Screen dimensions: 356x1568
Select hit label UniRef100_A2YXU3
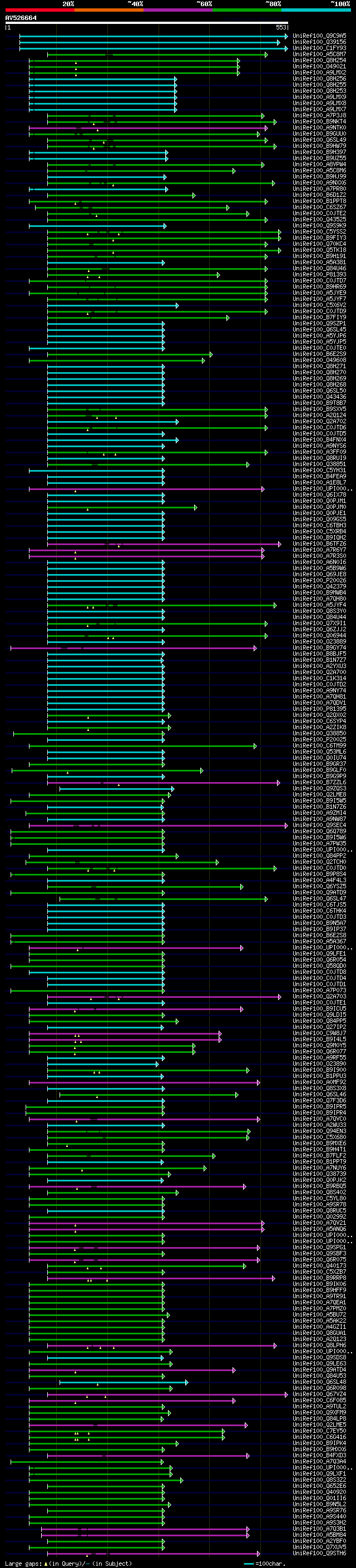319,666
